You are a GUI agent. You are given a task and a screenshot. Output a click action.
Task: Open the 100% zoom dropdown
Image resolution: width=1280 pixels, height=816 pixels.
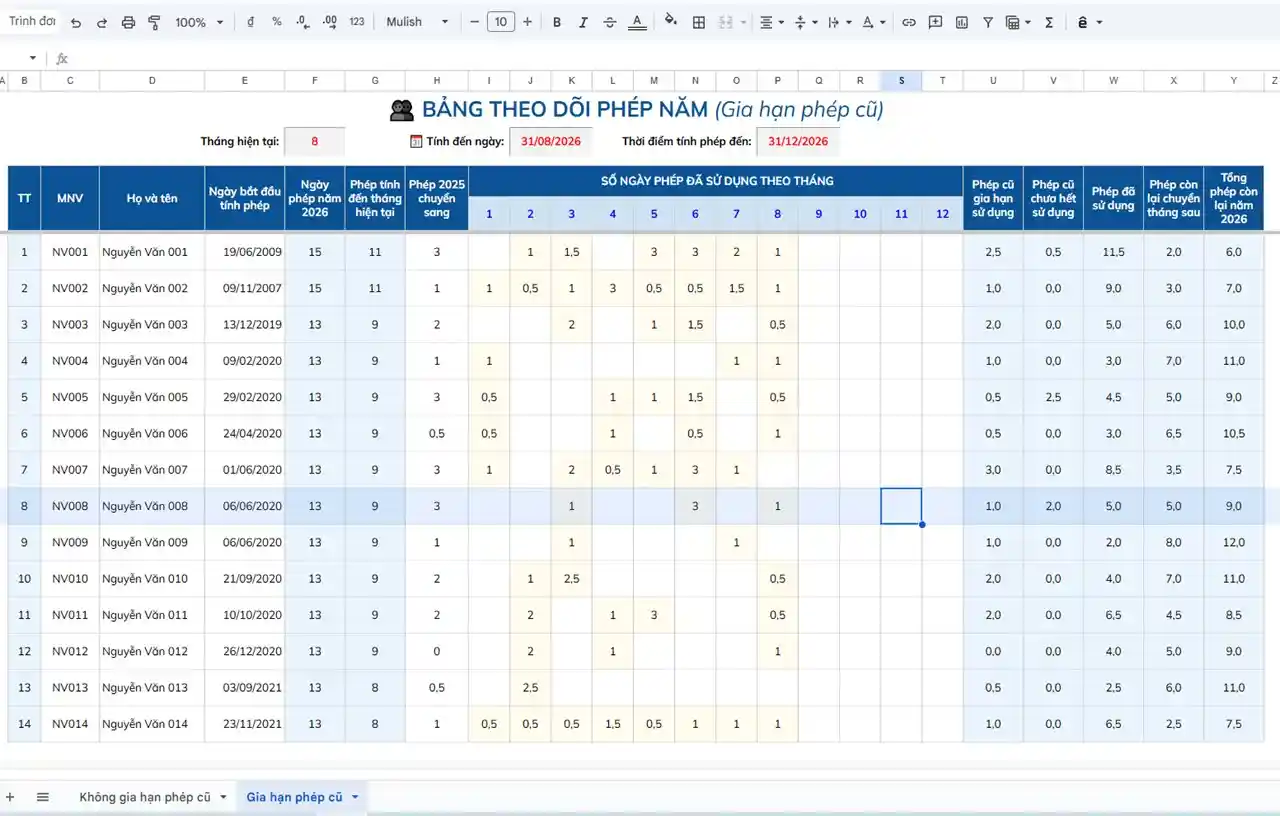pos(199,22)
